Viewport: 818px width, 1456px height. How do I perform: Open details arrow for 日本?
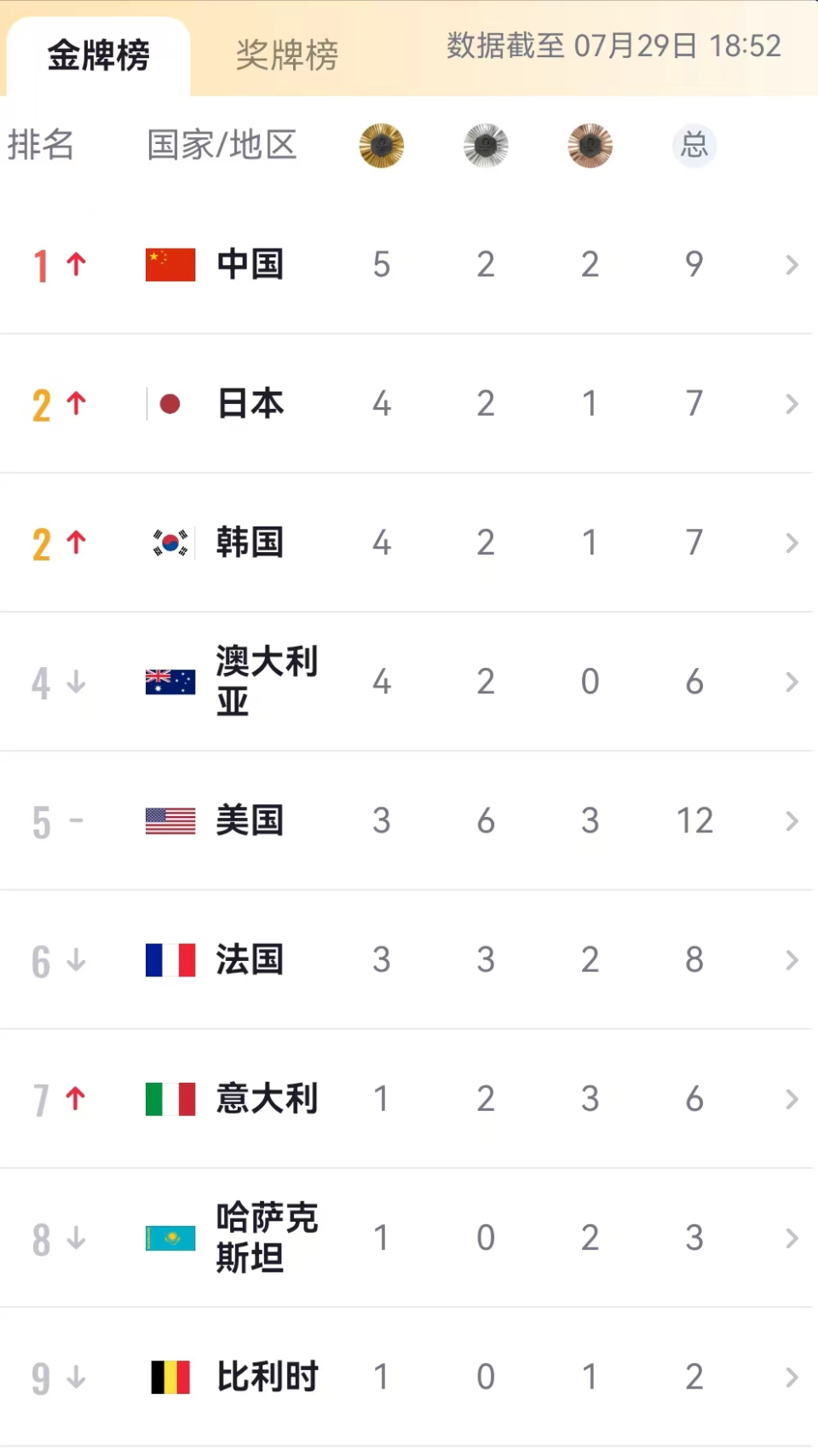click(792, 404)
